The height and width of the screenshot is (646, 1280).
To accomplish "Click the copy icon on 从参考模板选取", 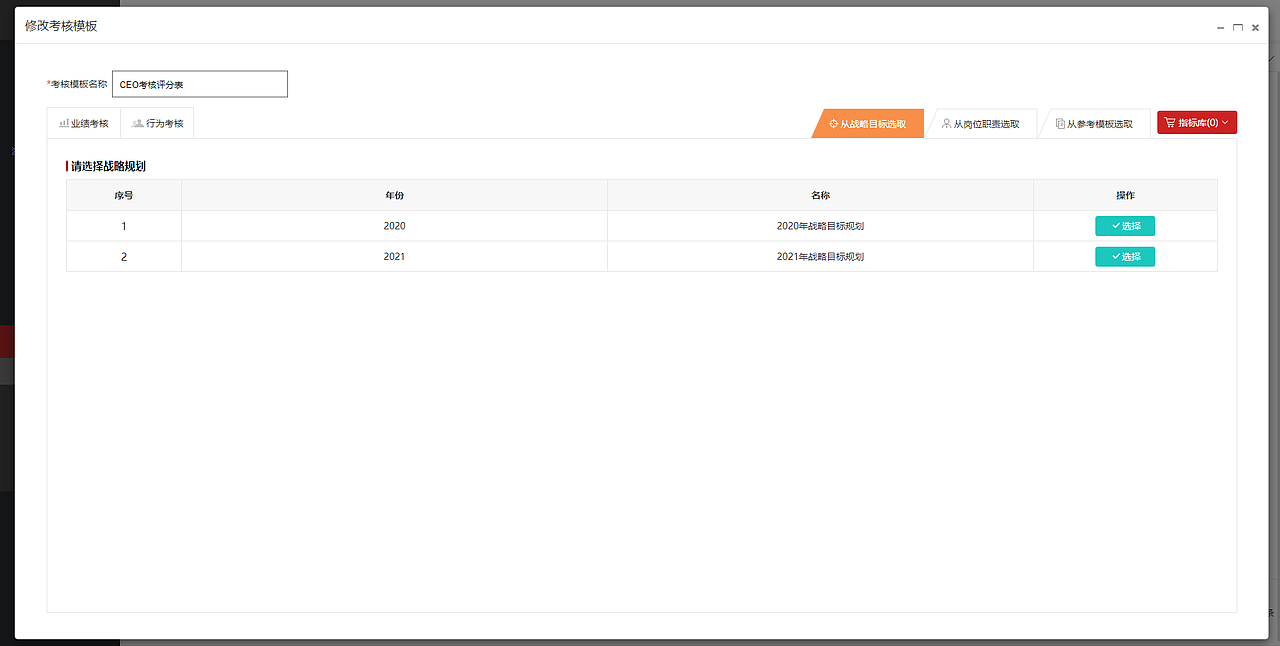I will (1060, 124).
